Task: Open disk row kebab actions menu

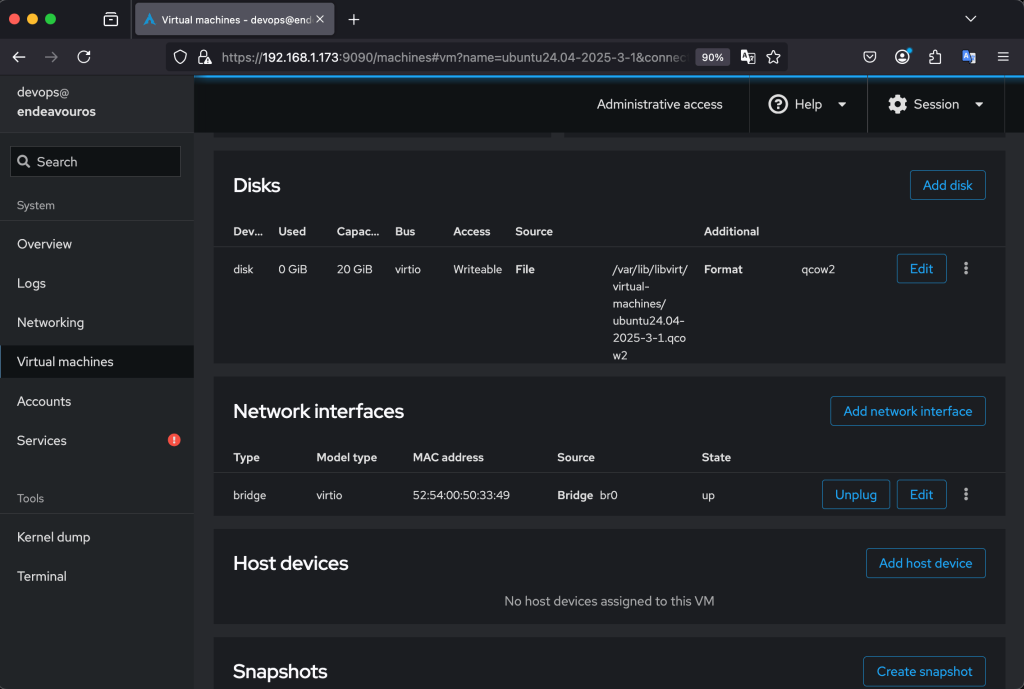Action: pyautogui.click(x=965, y=268)
